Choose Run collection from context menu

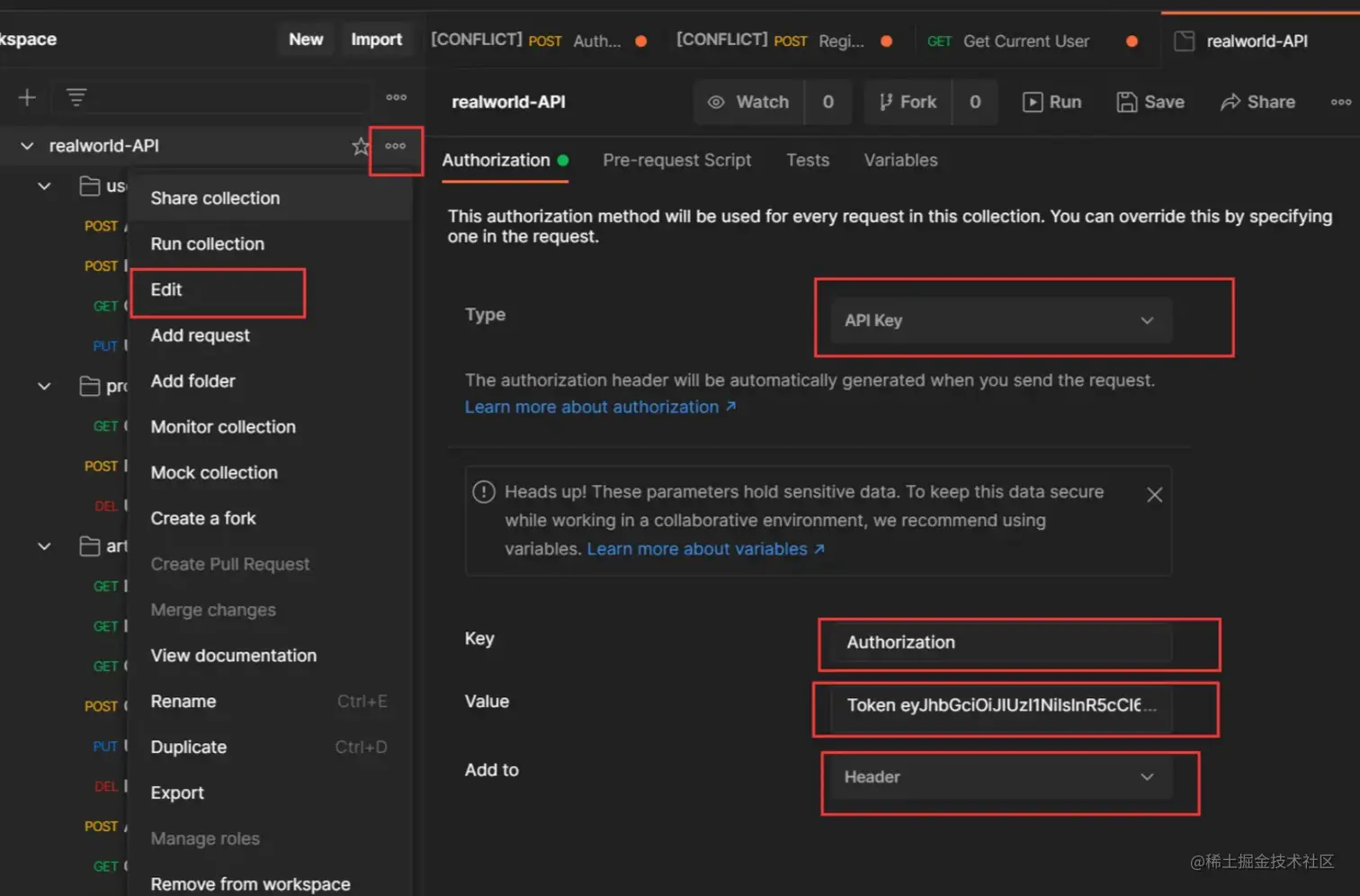coord(270,244)
